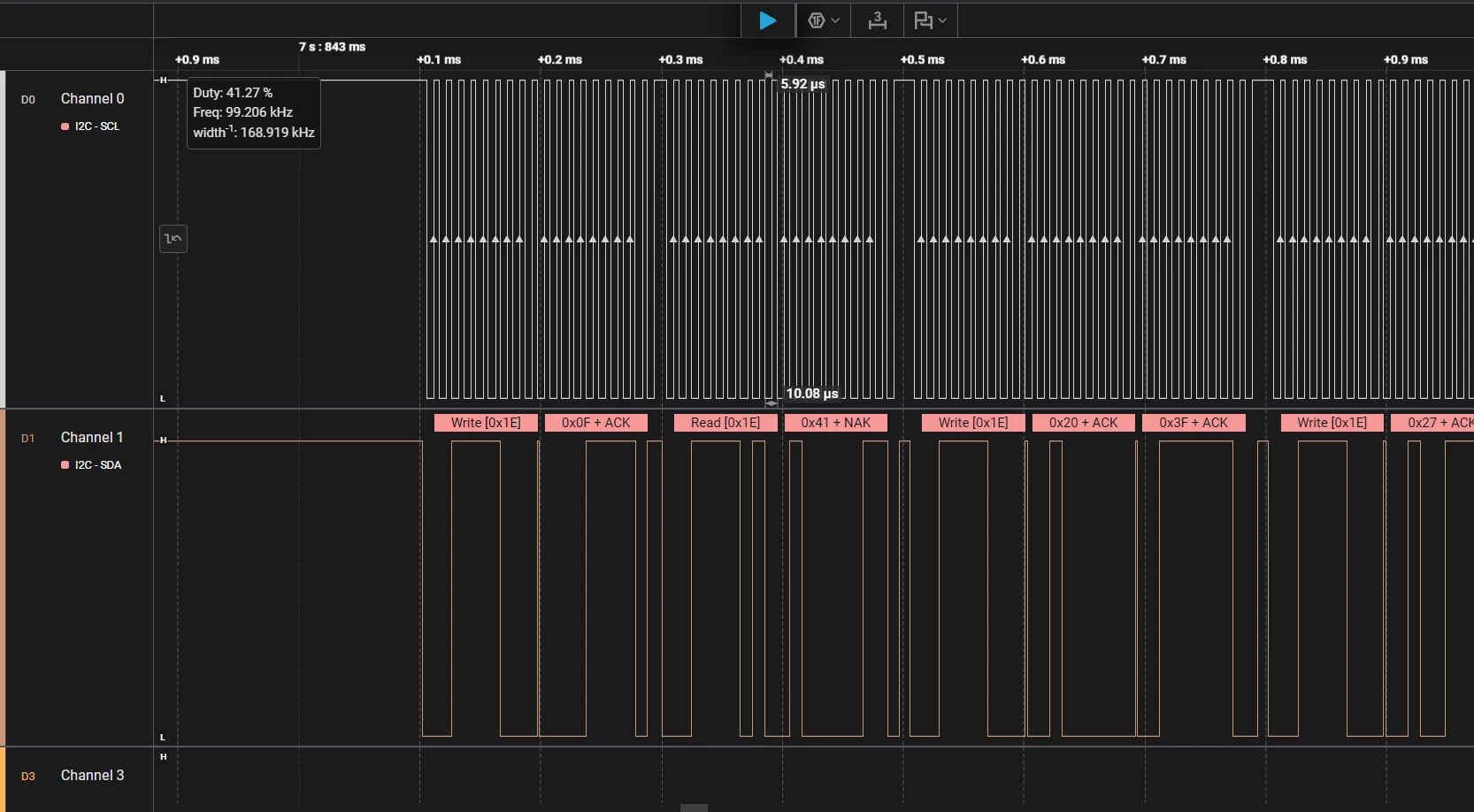Select the first Write [0x1E] decoded frame
The width and height of the screenshot is (1474, 812).
486,423
